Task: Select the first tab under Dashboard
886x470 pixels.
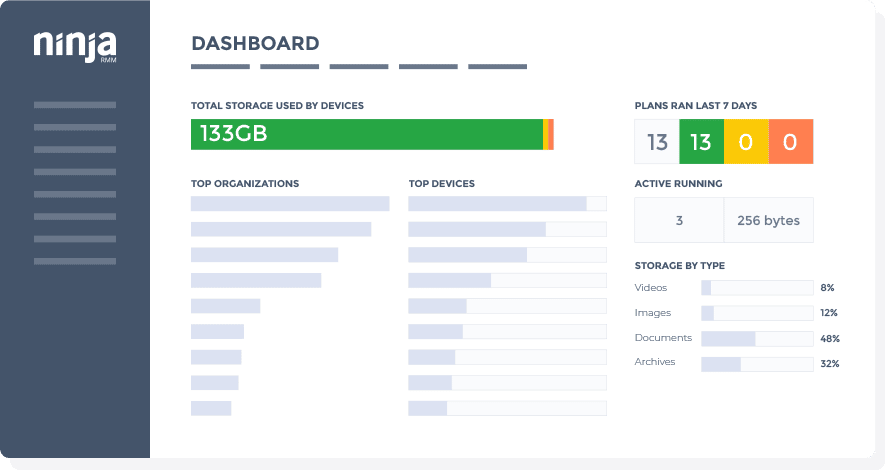Action: click(x=220, y=67)
